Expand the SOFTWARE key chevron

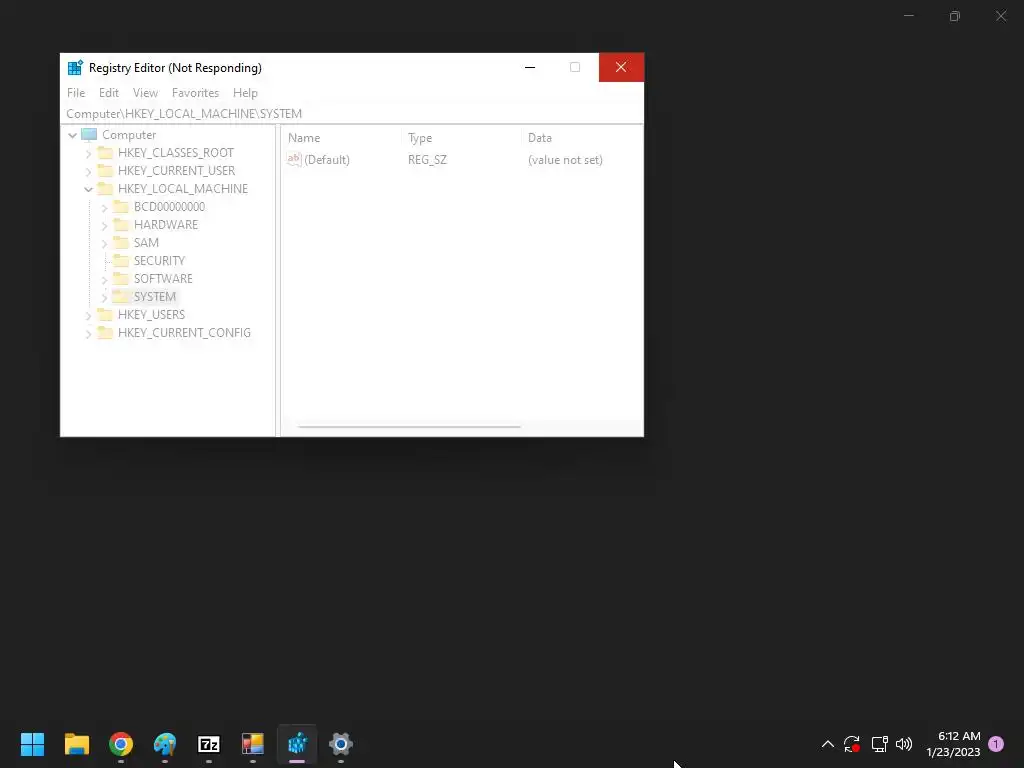point(104,280)
